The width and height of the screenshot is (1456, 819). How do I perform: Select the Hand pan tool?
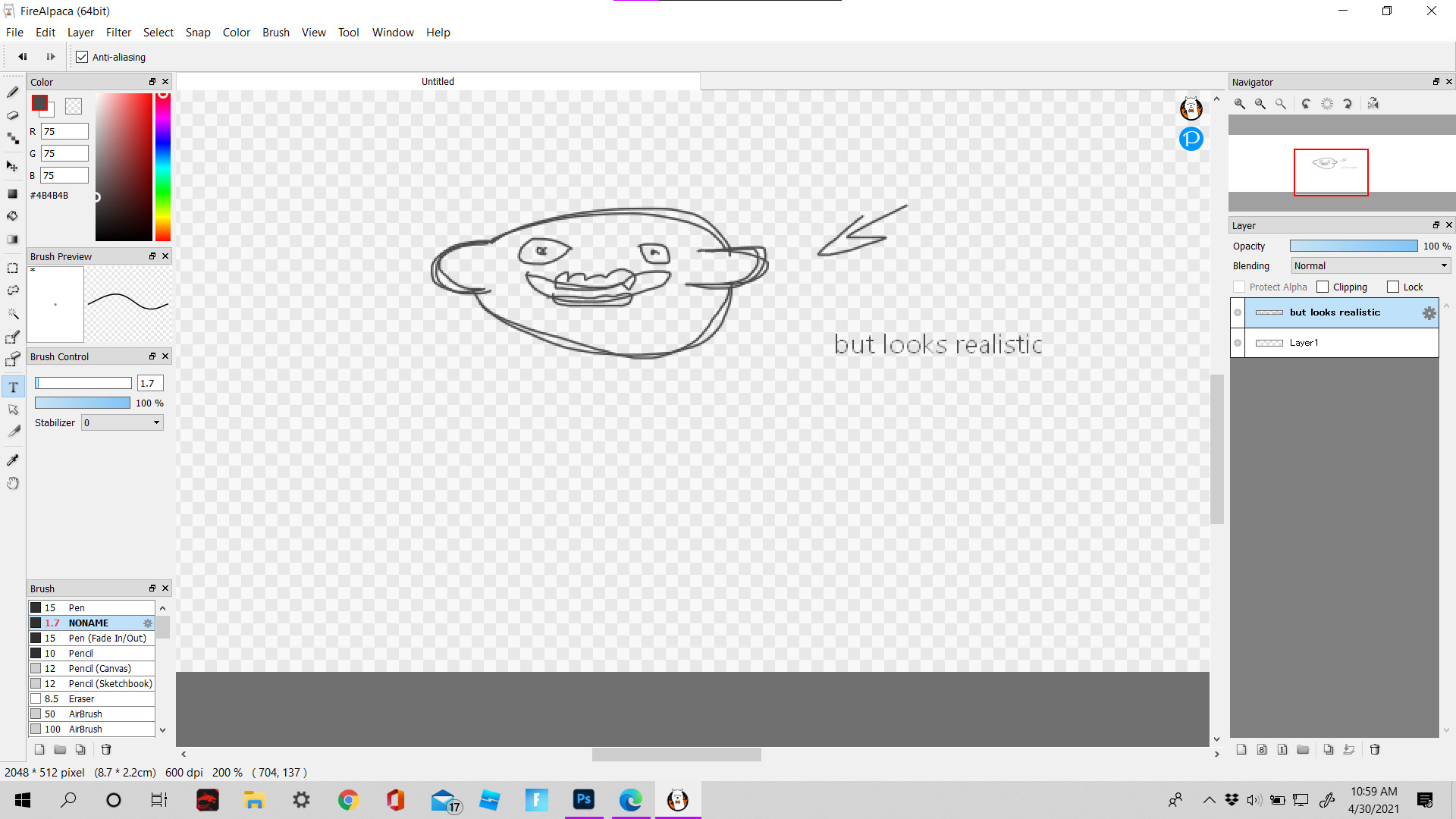click(x=13, y=483)
